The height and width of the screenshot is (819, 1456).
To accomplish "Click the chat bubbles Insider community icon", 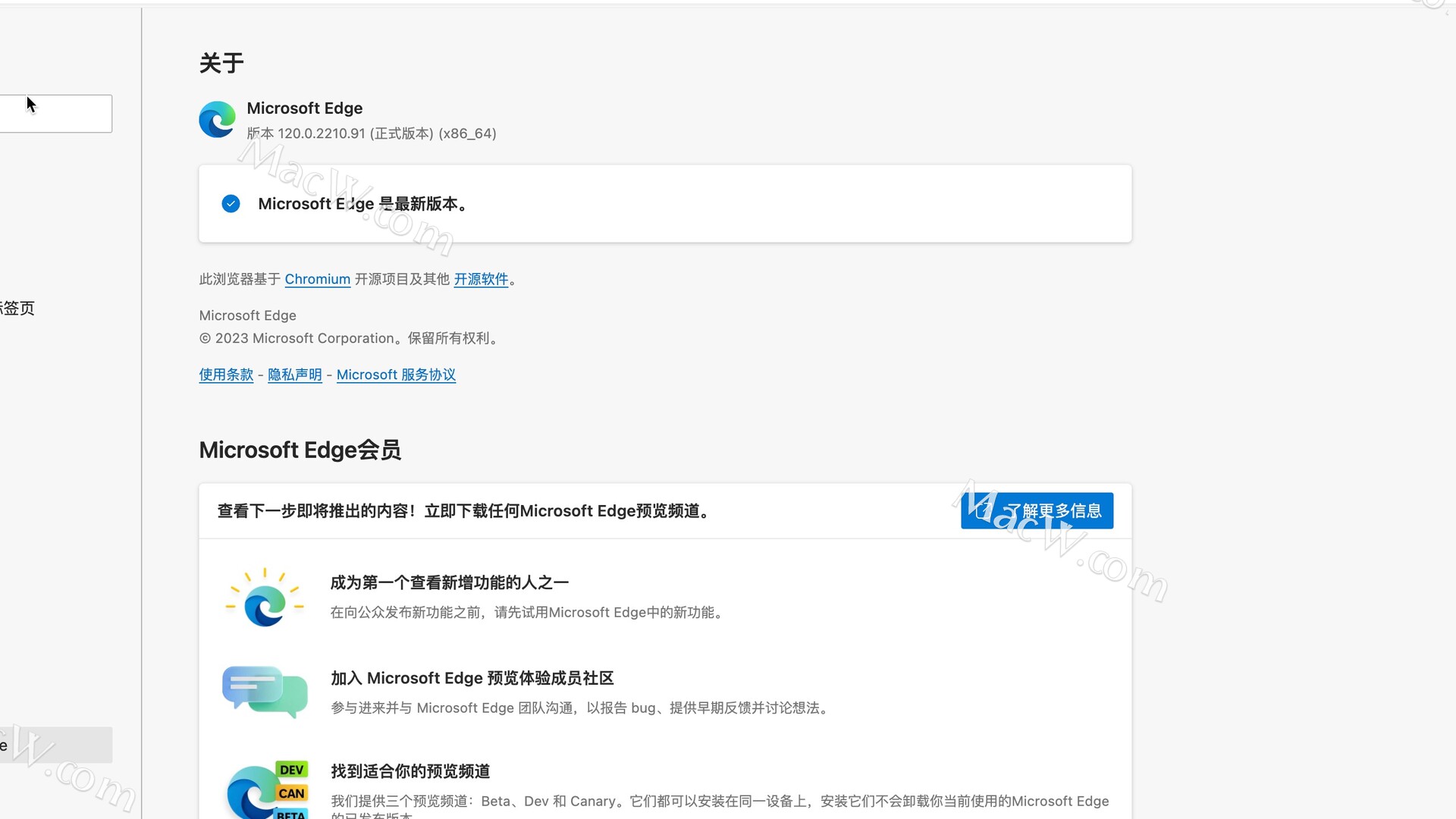I will [x=265, y=692].
